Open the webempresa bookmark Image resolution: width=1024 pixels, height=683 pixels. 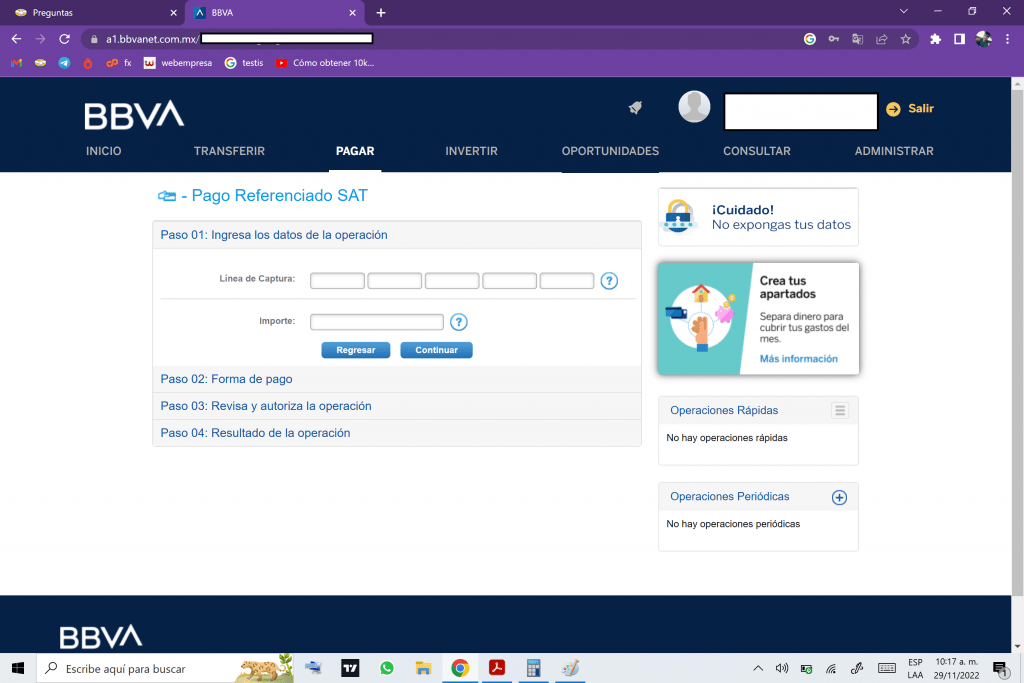tap(178, 63)
